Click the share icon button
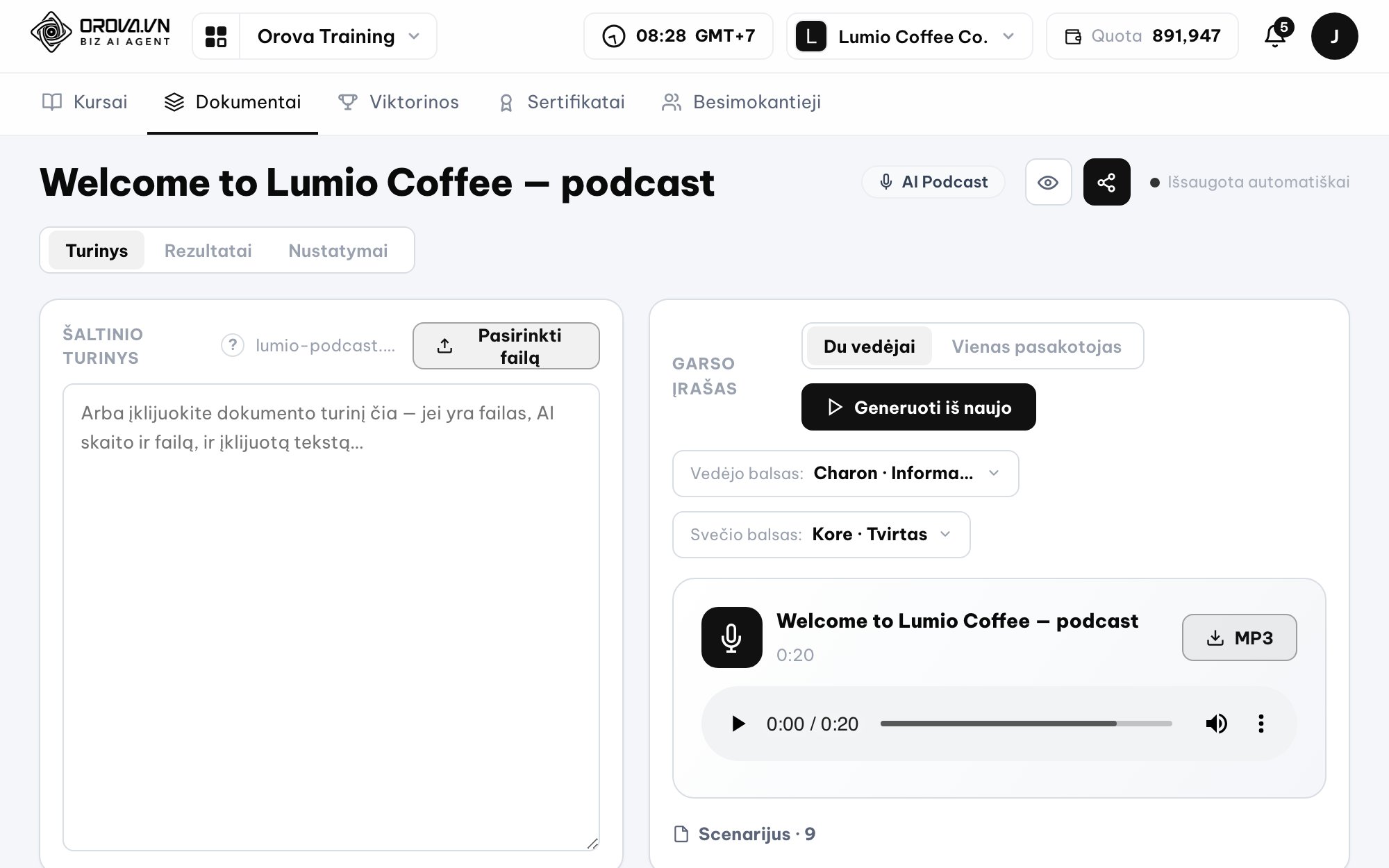1389x868 pixels. point(1106,182)
